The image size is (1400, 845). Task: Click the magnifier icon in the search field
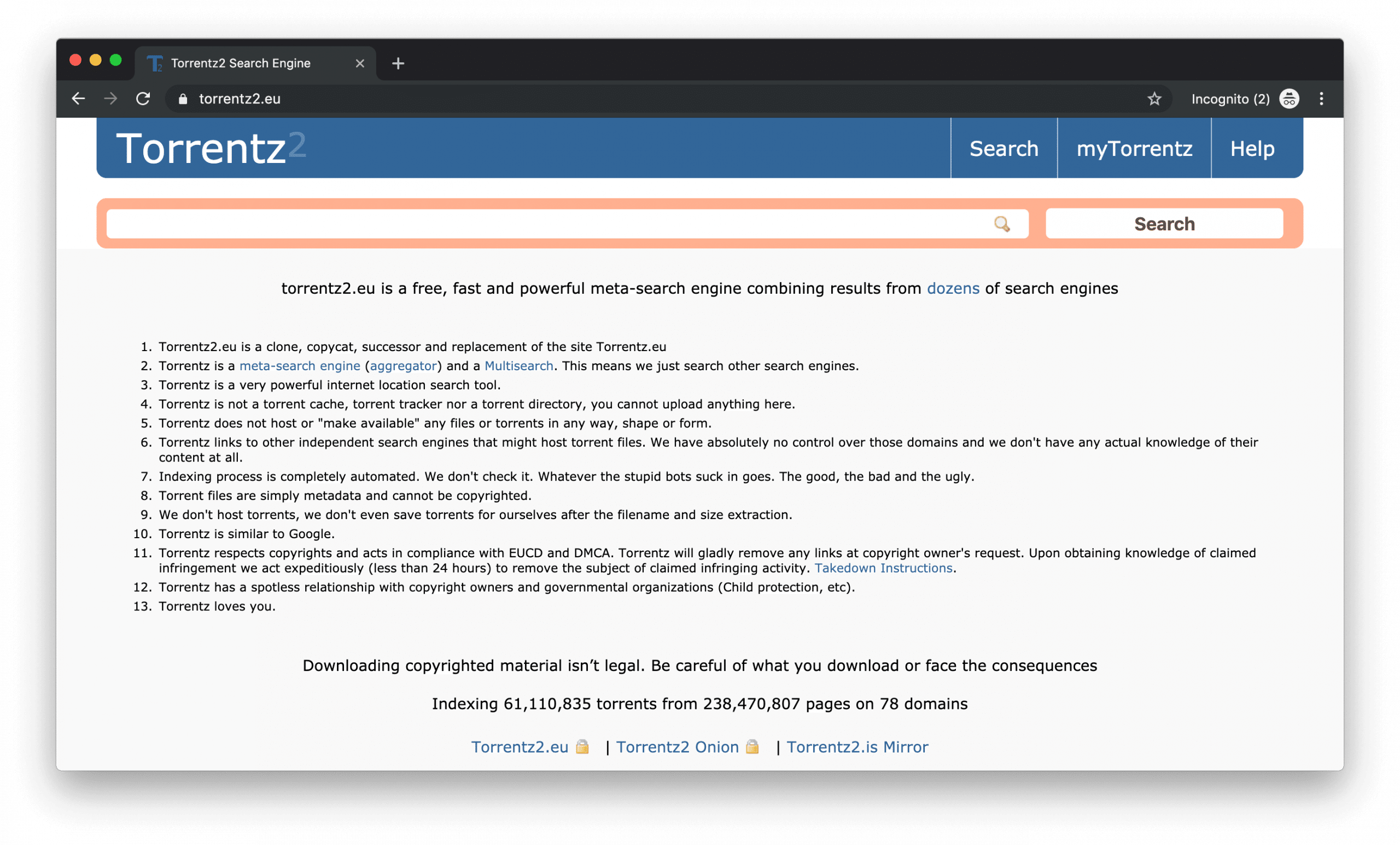[1002, 224]
